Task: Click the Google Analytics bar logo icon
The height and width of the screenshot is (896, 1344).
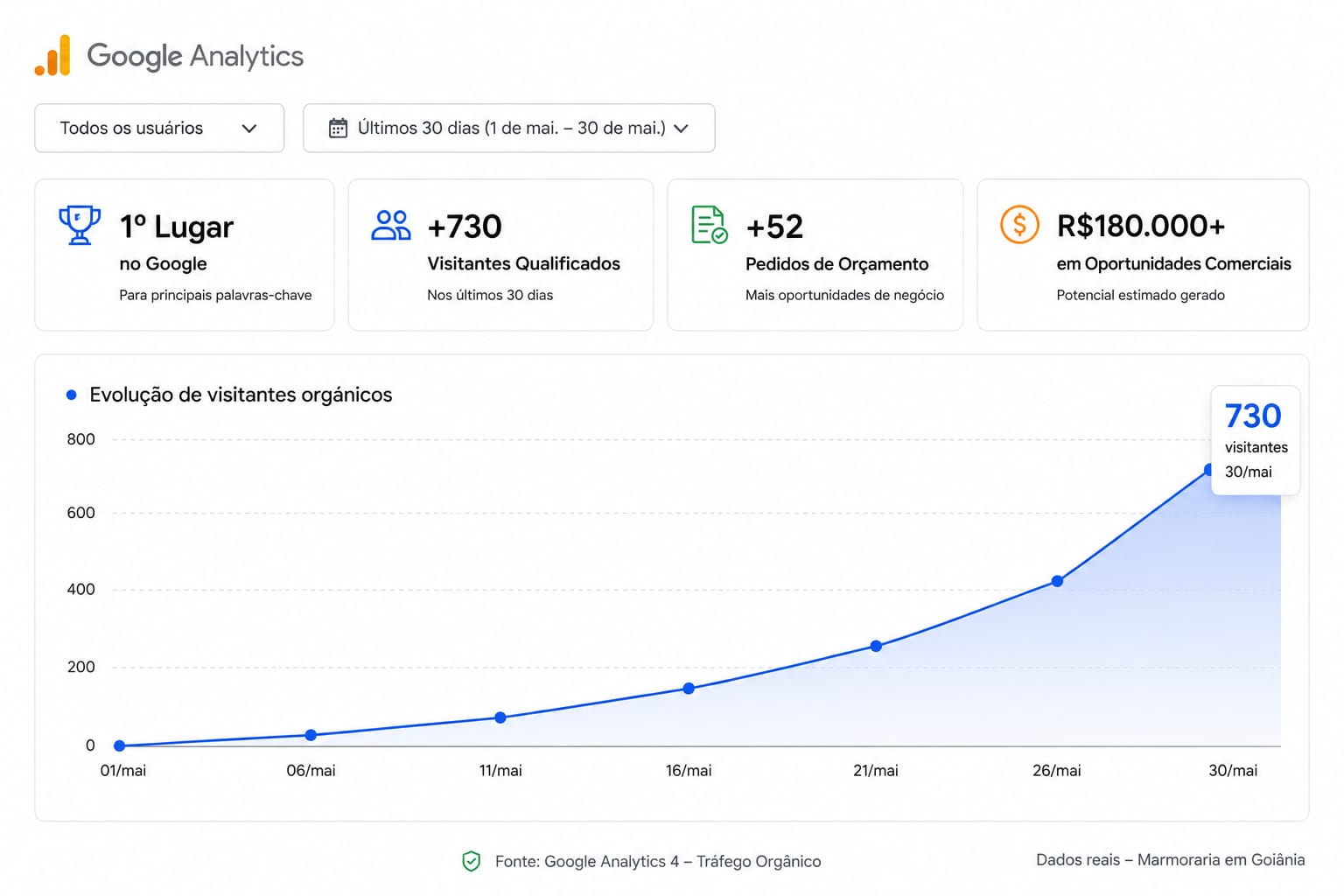Action: [x=52, y=55]
